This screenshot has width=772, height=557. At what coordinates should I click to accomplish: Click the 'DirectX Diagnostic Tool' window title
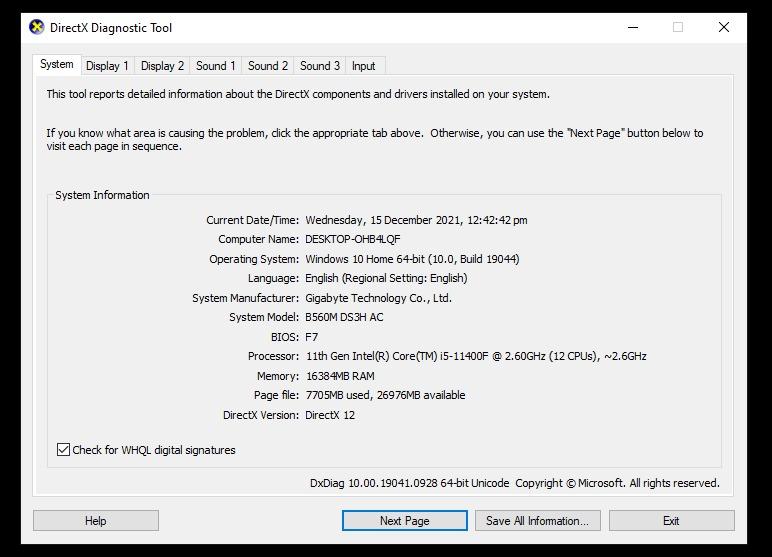pyautogui.click(x=111, y=28)
